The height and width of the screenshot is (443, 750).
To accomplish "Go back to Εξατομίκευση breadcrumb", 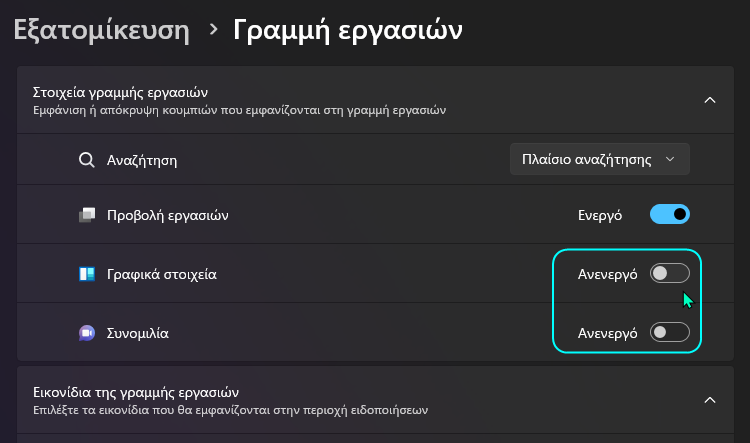I will click(x=101, y=30).
